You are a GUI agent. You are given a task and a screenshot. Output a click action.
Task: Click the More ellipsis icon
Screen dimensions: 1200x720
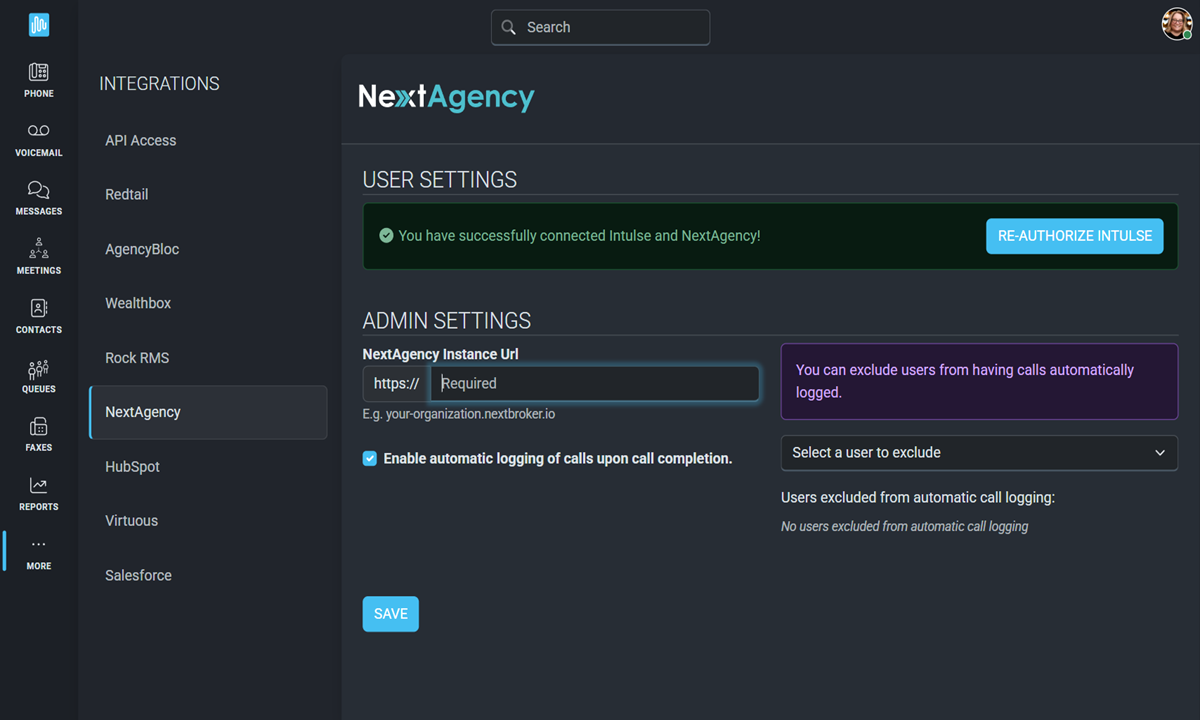(x=38, y=545)
